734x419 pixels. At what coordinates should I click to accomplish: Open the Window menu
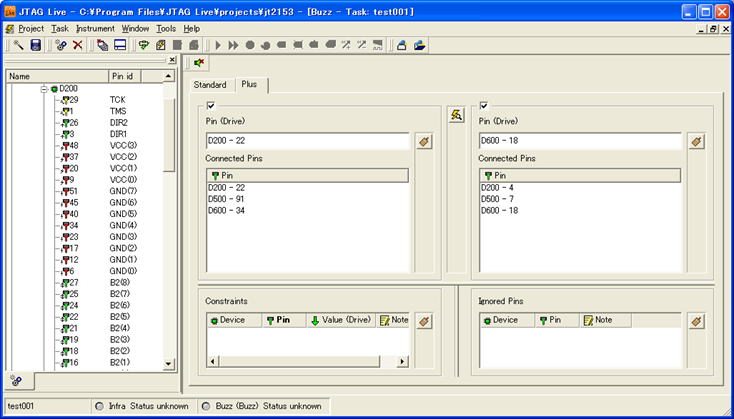tap(135, 29)
